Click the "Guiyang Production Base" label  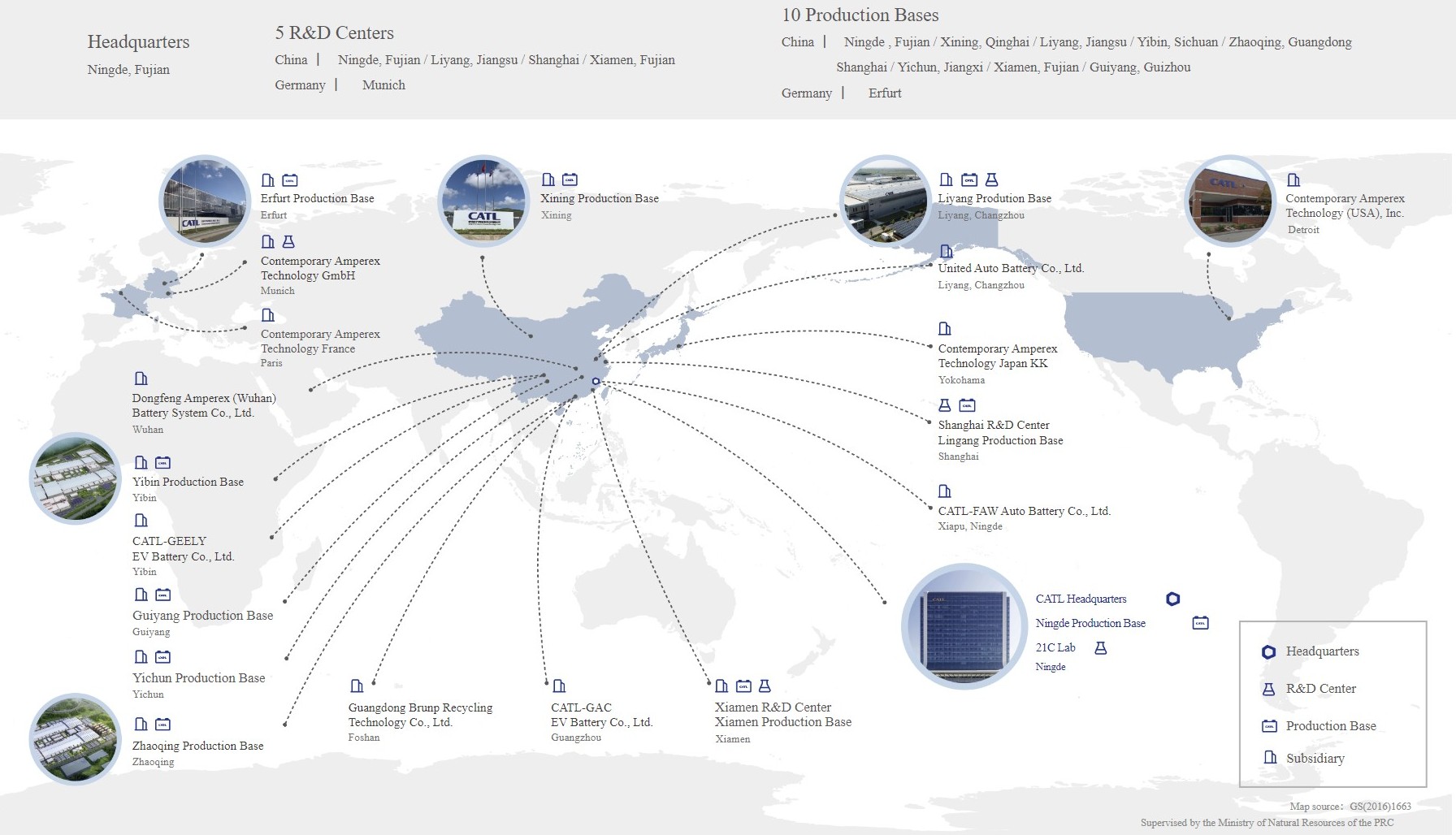tap(203, 615)
